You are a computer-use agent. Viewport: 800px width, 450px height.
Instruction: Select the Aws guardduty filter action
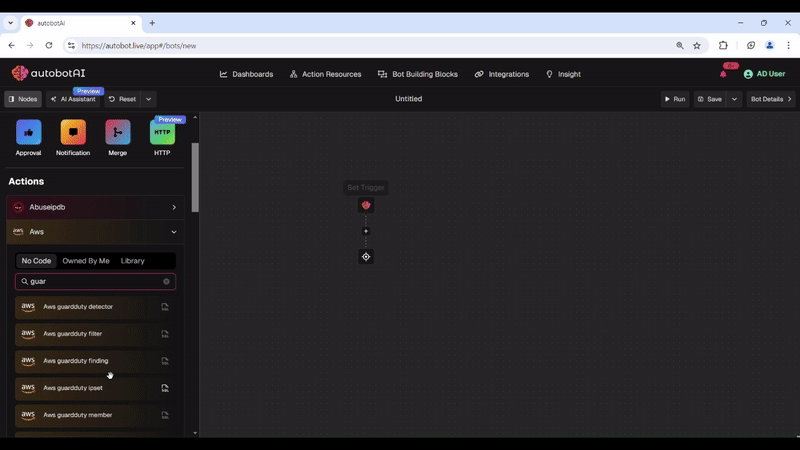click(95, 334)
